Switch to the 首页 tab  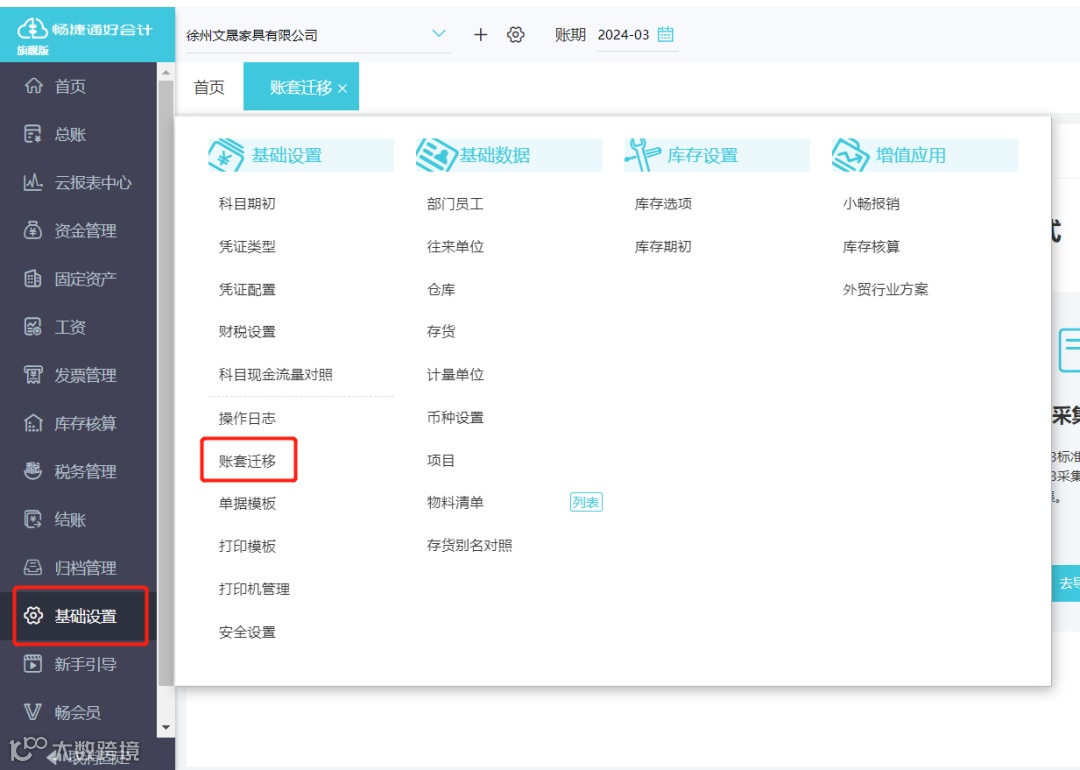coord(209,87)
